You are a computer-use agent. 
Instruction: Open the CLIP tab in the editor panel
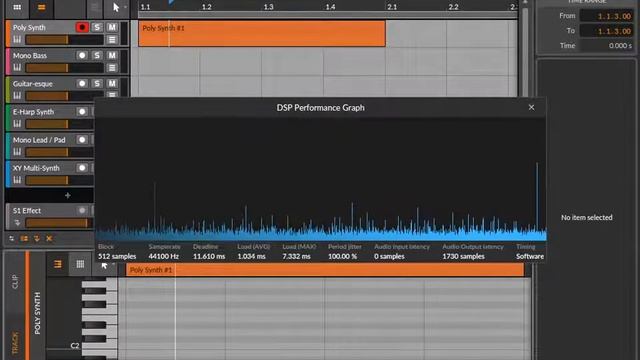point(16,282)
